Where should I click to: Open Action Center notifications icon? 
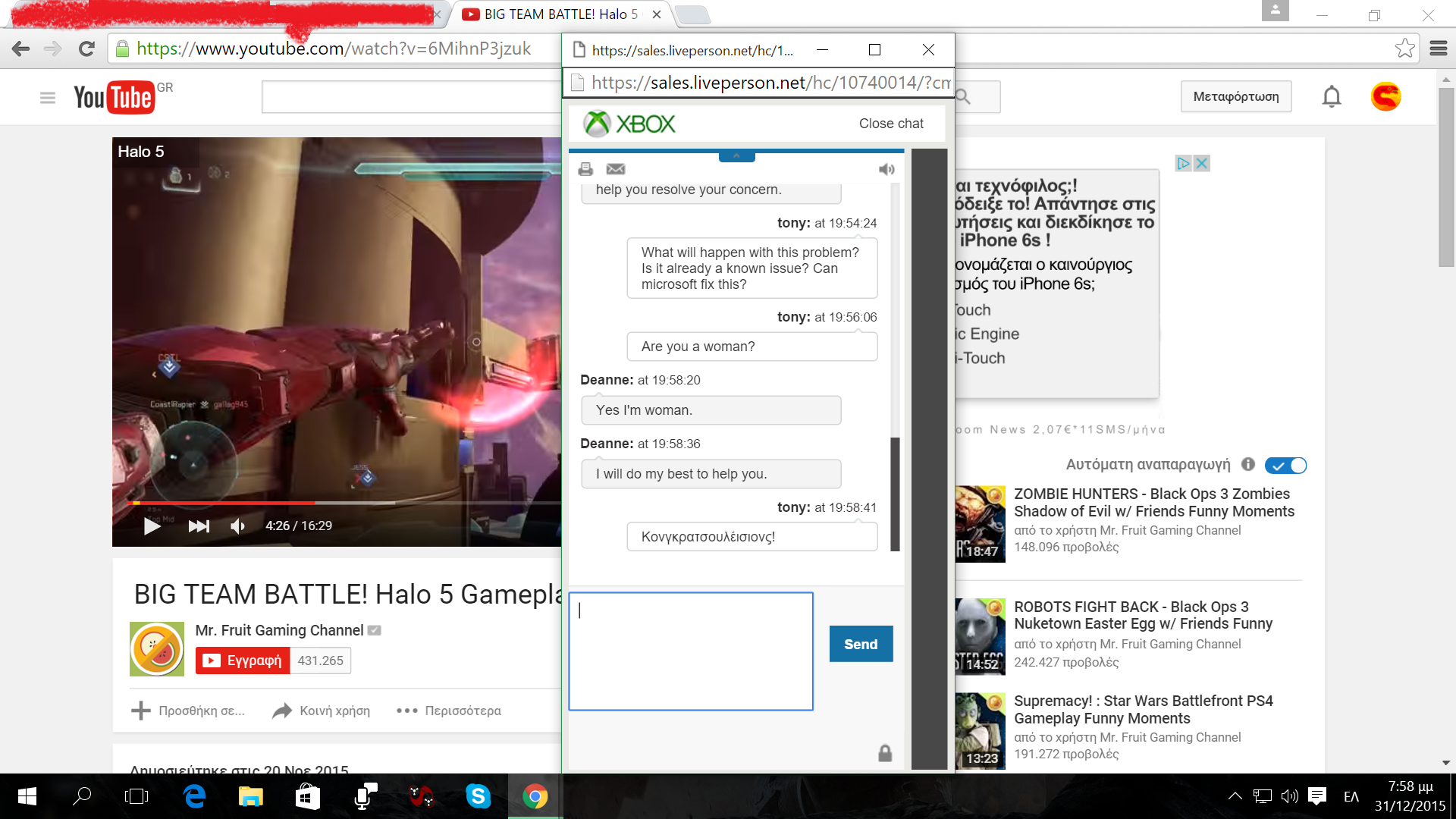point(1317,796)
